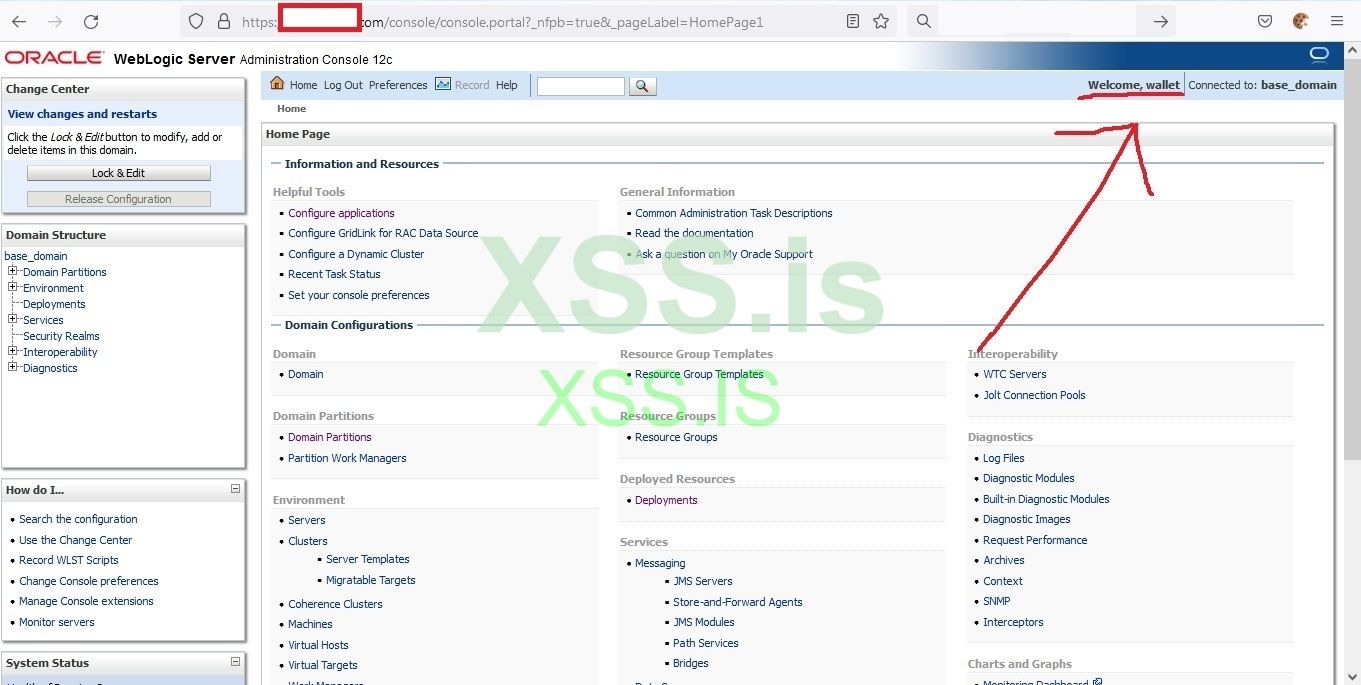
Task: Expand the Diagnostics tree node
Action: (x=13, y=367)
